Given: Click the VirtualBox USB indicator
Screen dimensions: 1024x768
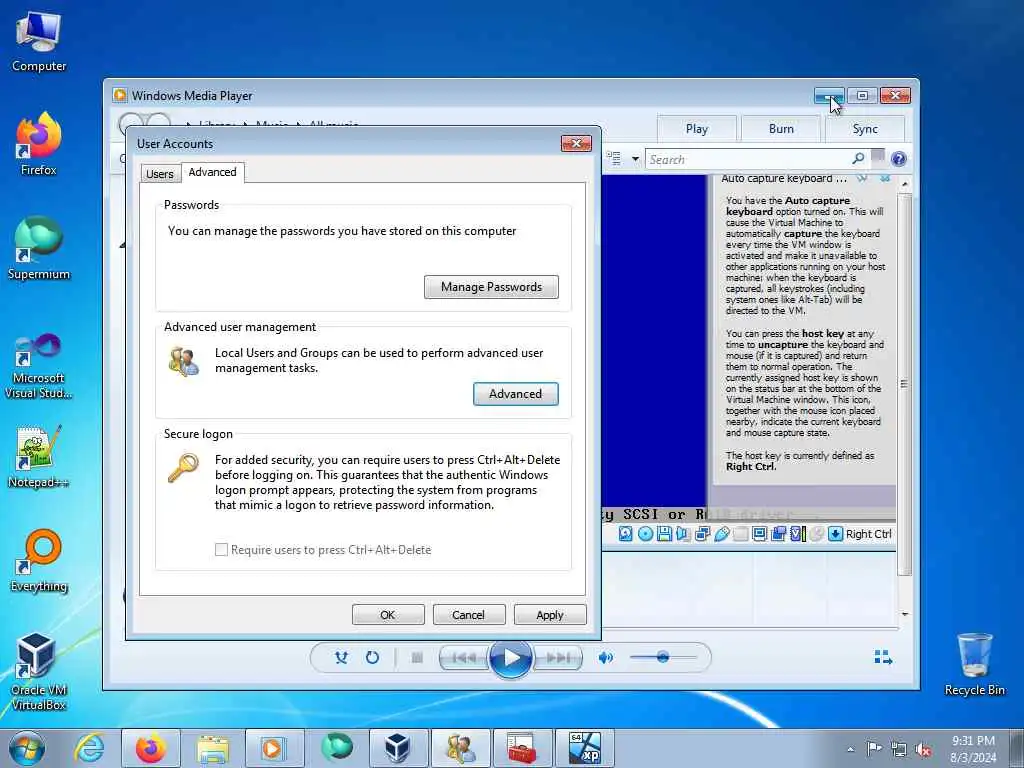Looking at the screenshot, I should [722, 534].
